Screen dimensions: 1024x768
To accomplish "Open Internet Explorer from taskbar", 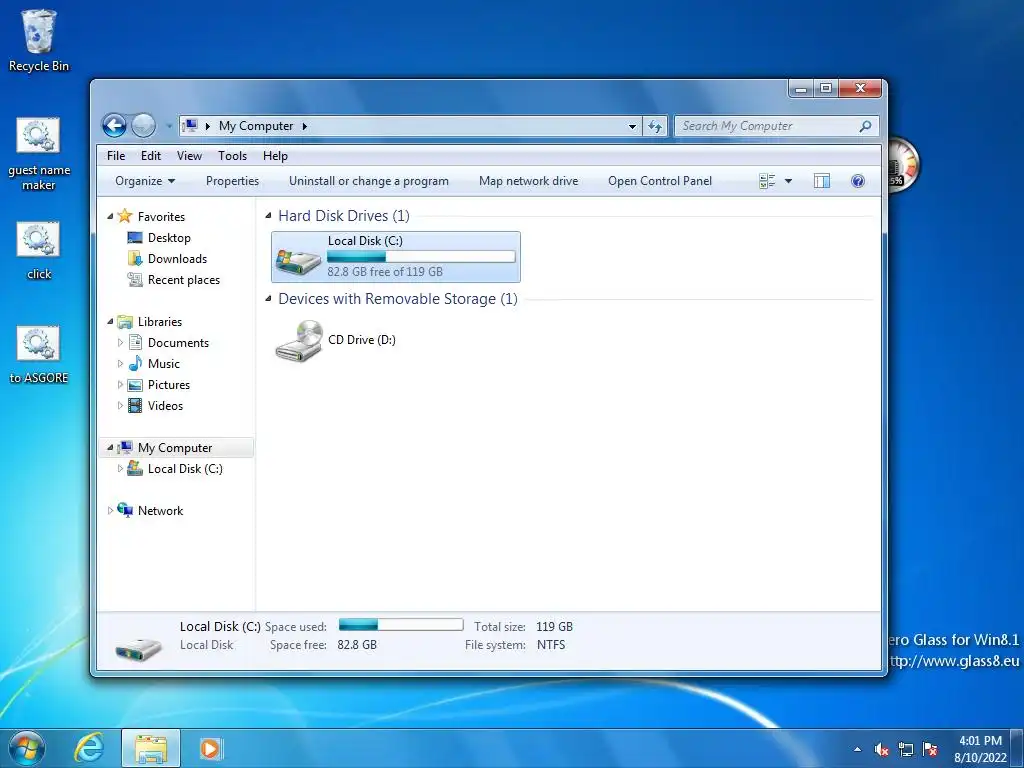I will 89,748.
